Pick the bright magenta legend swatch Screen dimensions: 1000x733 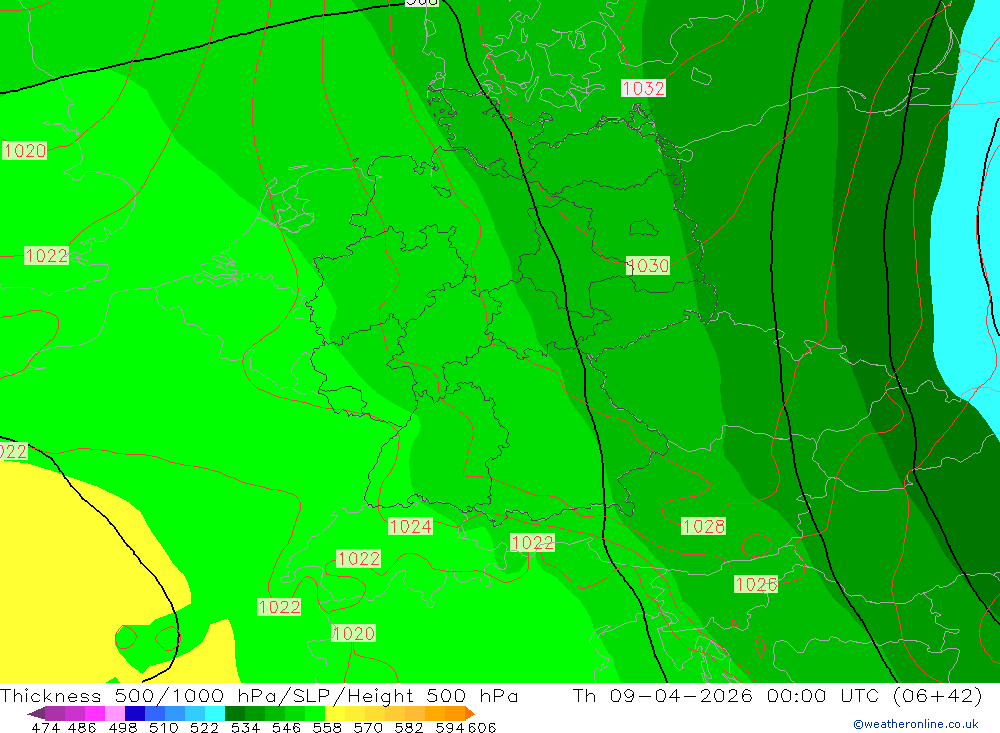(x=93, y=713)
